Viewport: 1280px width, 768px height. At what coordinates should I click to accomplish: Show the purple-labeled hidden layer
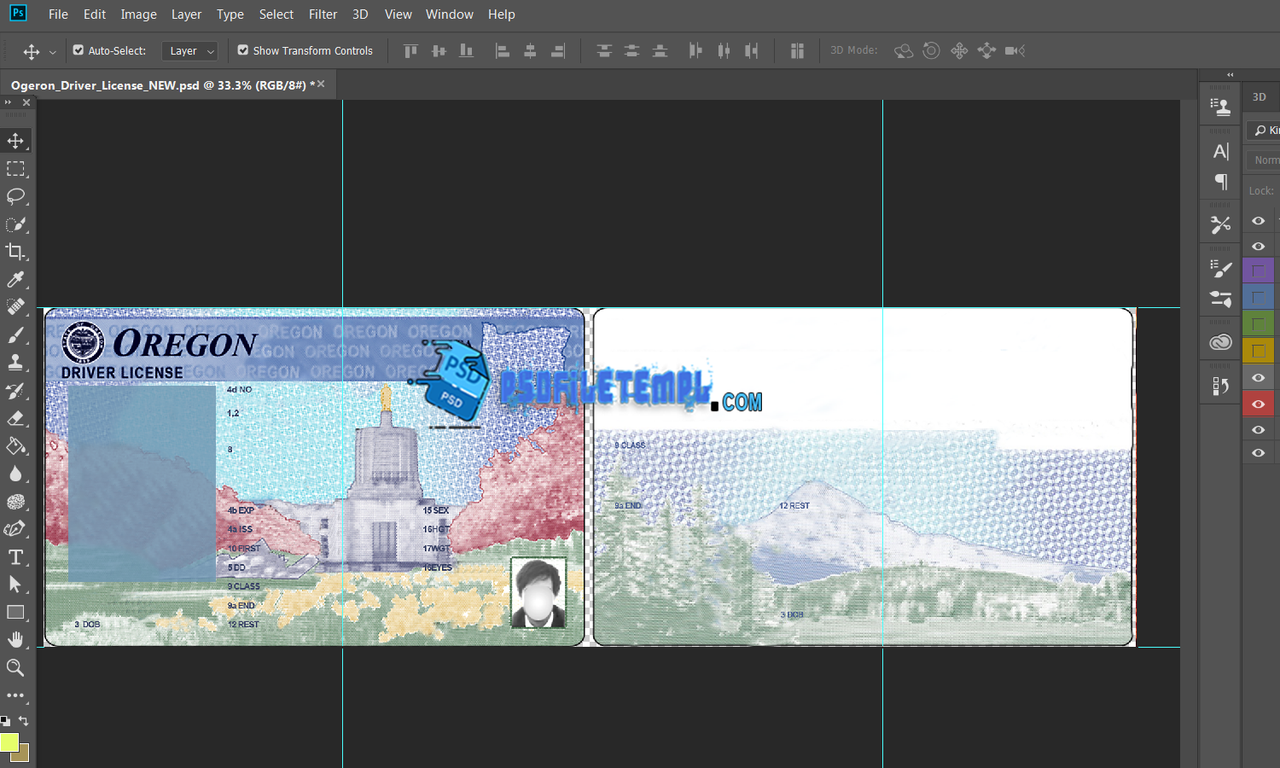click(x=1258, y=272)
